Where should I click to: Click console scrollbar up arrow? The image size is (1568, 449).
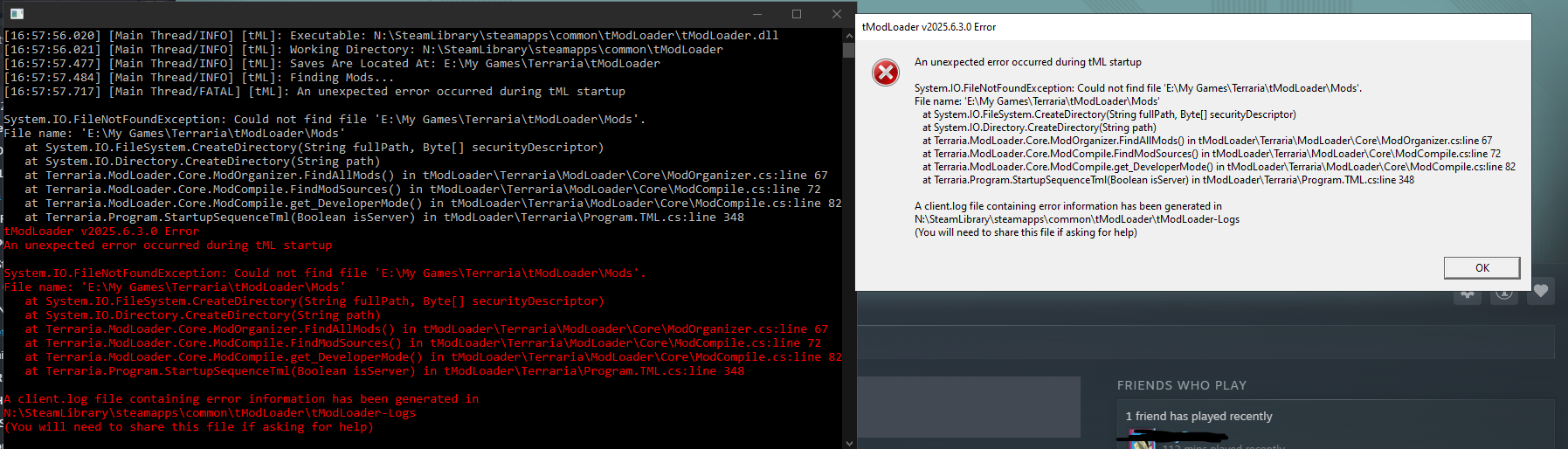pos(849,36)
